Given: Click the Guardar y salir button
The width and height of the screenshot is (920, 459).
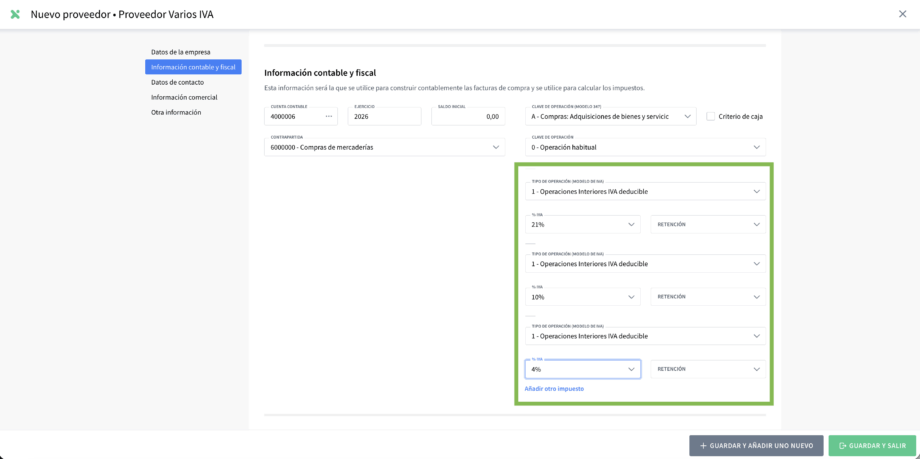Looking at the screenshot, I should point(872,445).
